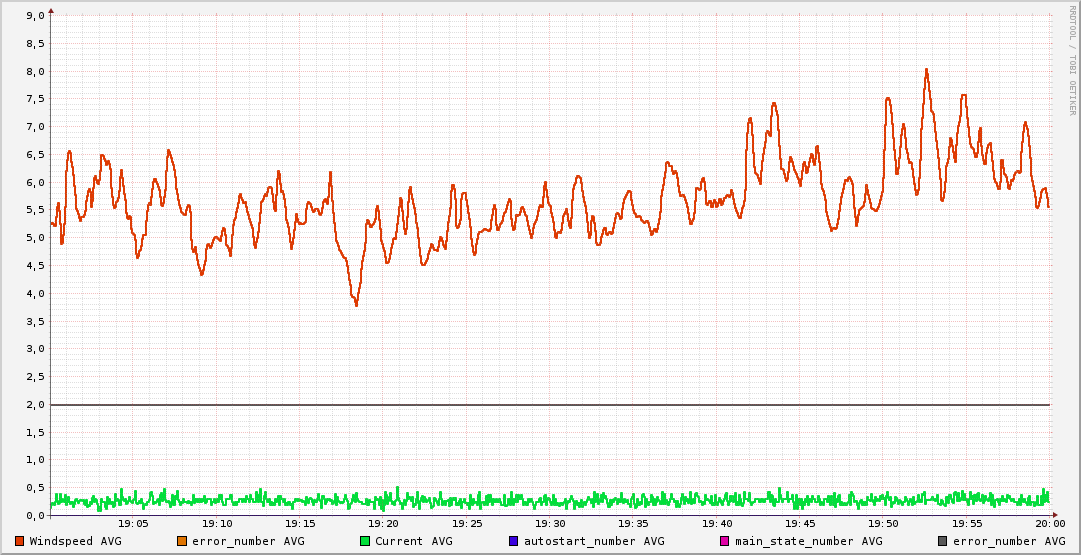The image size is (1081, 555).
Task: Click the 19:45 time axis label
Action: 800,523
